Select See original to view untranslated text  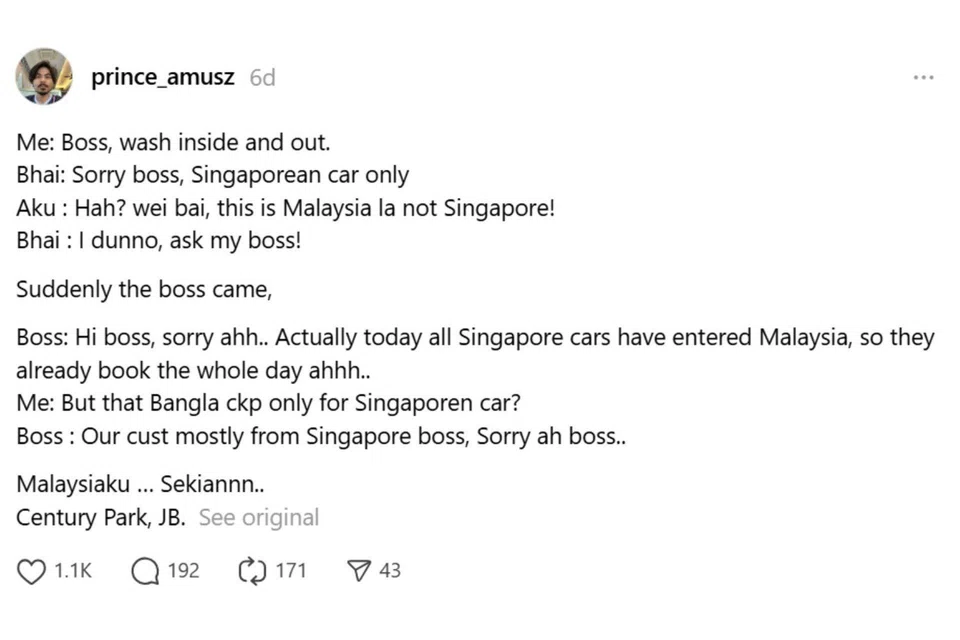[x=258, y=517]
